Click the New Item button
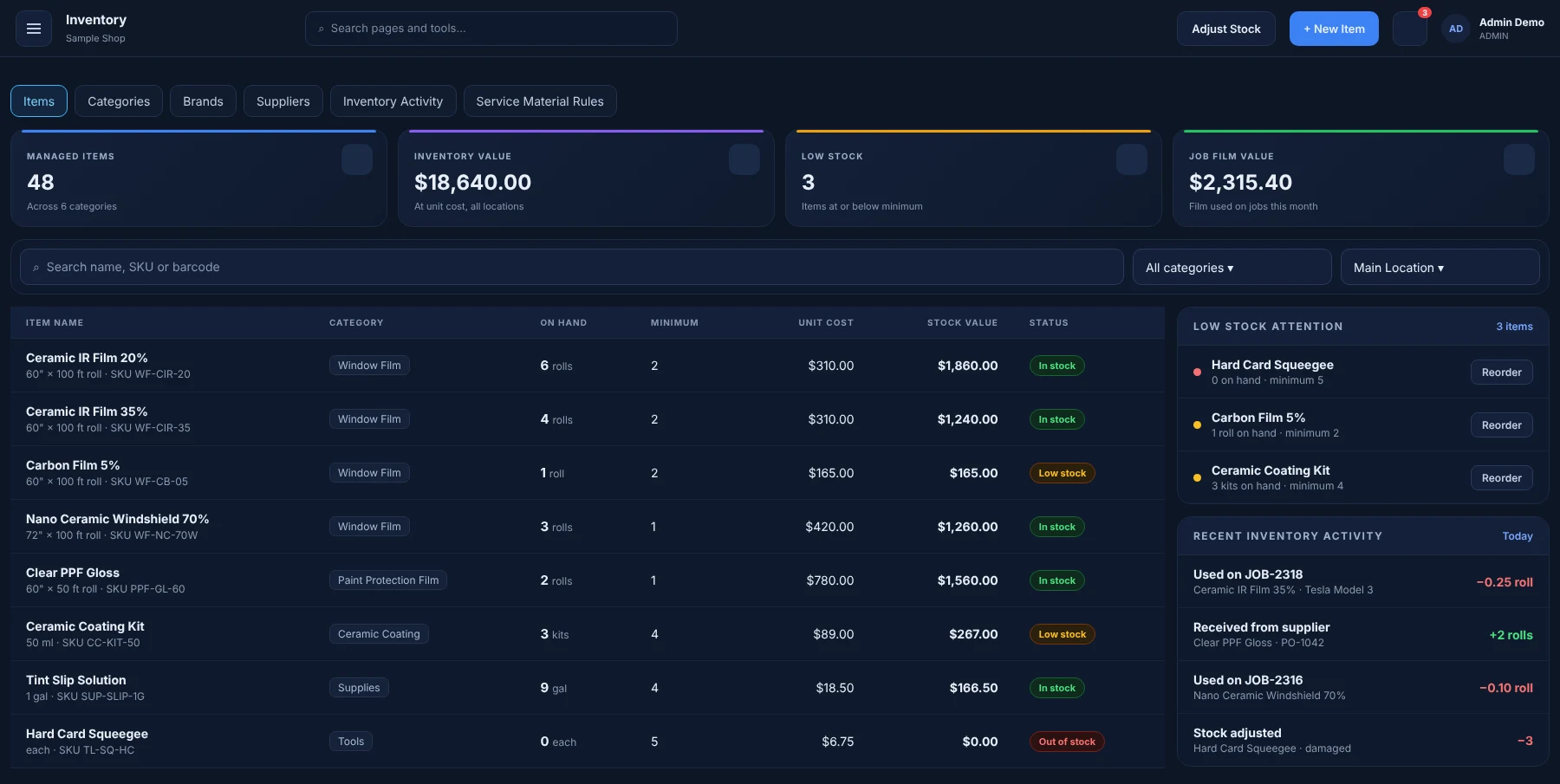Screen dimensions: 1560x784 1334,29
